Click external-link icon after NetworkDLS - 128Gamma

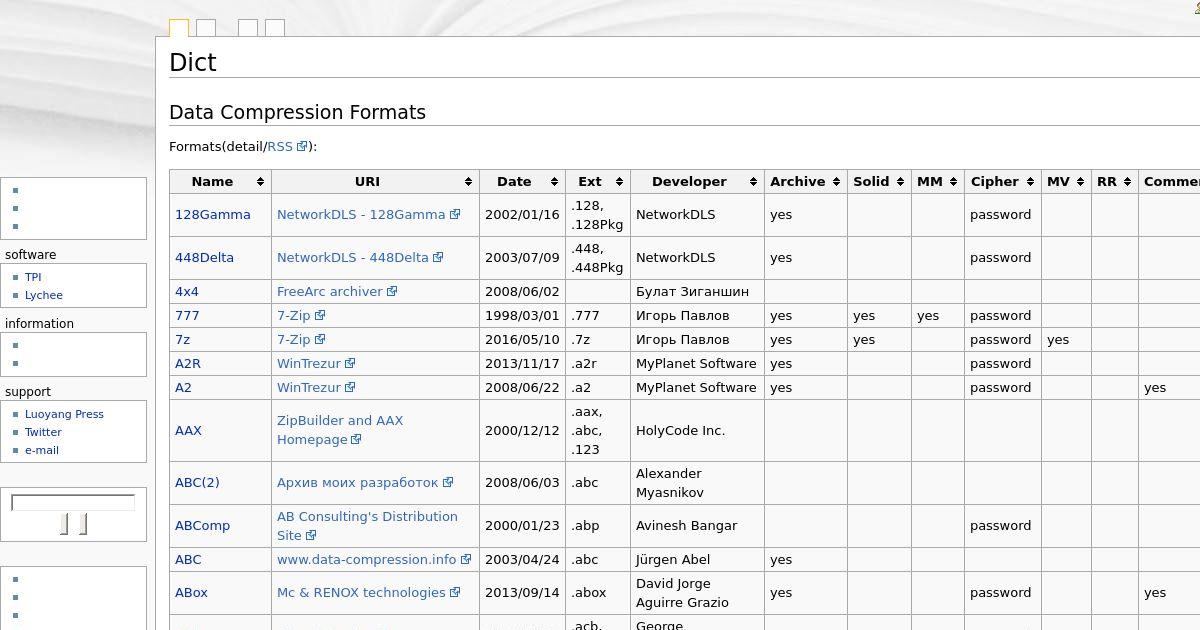tap(455, 214)
